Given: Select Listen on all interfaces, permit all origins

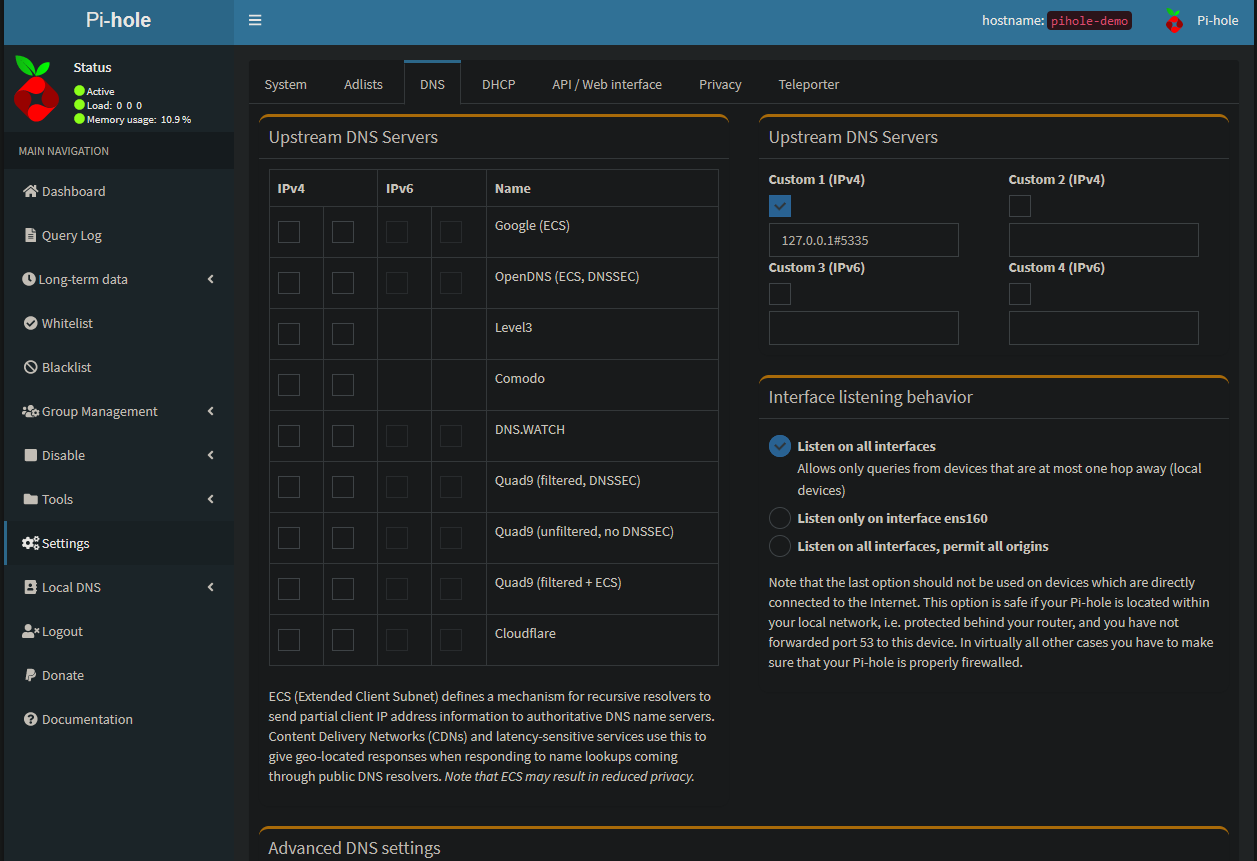Looking at the screenshot, I should coord(780,546).
